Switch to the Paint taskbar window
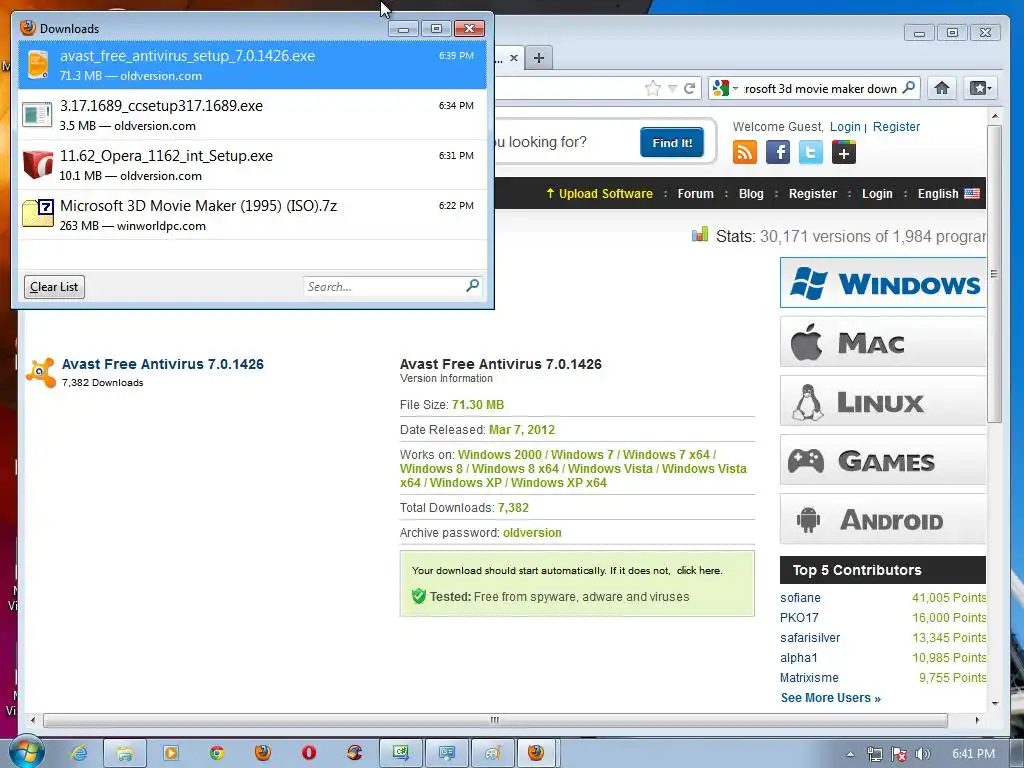This screenshot has height=768, width=1024. [493, 753]
